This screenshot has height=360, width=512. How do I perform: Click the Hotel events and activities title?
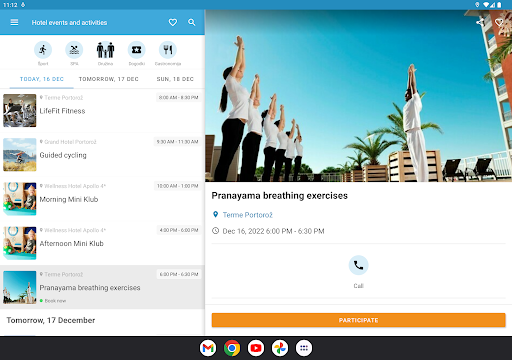pos(69,23)
